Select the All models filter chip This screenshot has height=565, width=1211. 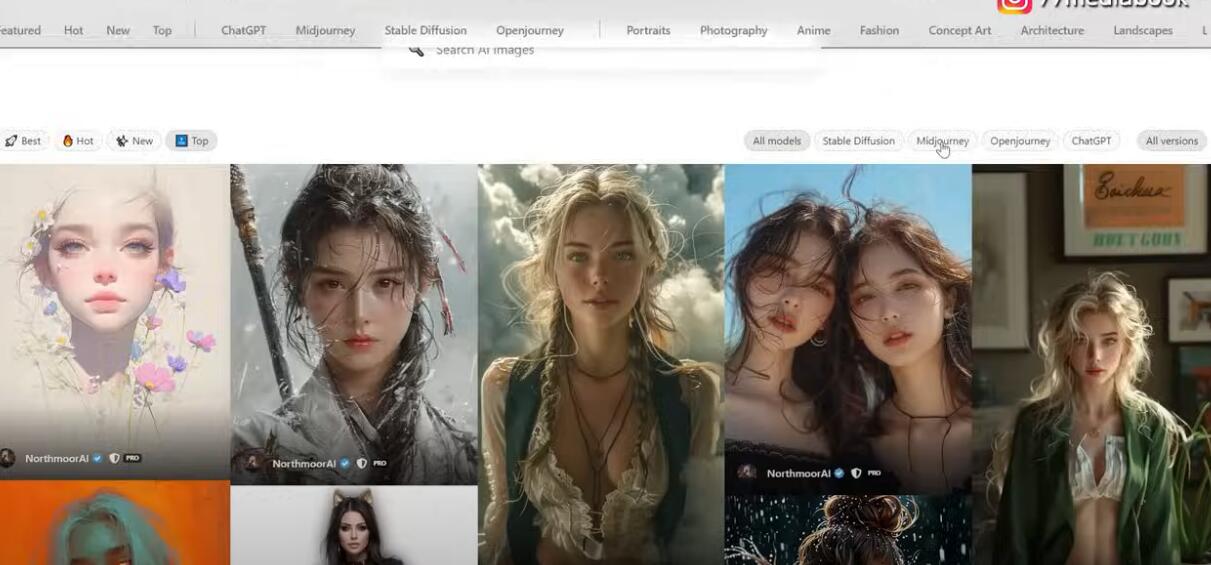(777, 141)
